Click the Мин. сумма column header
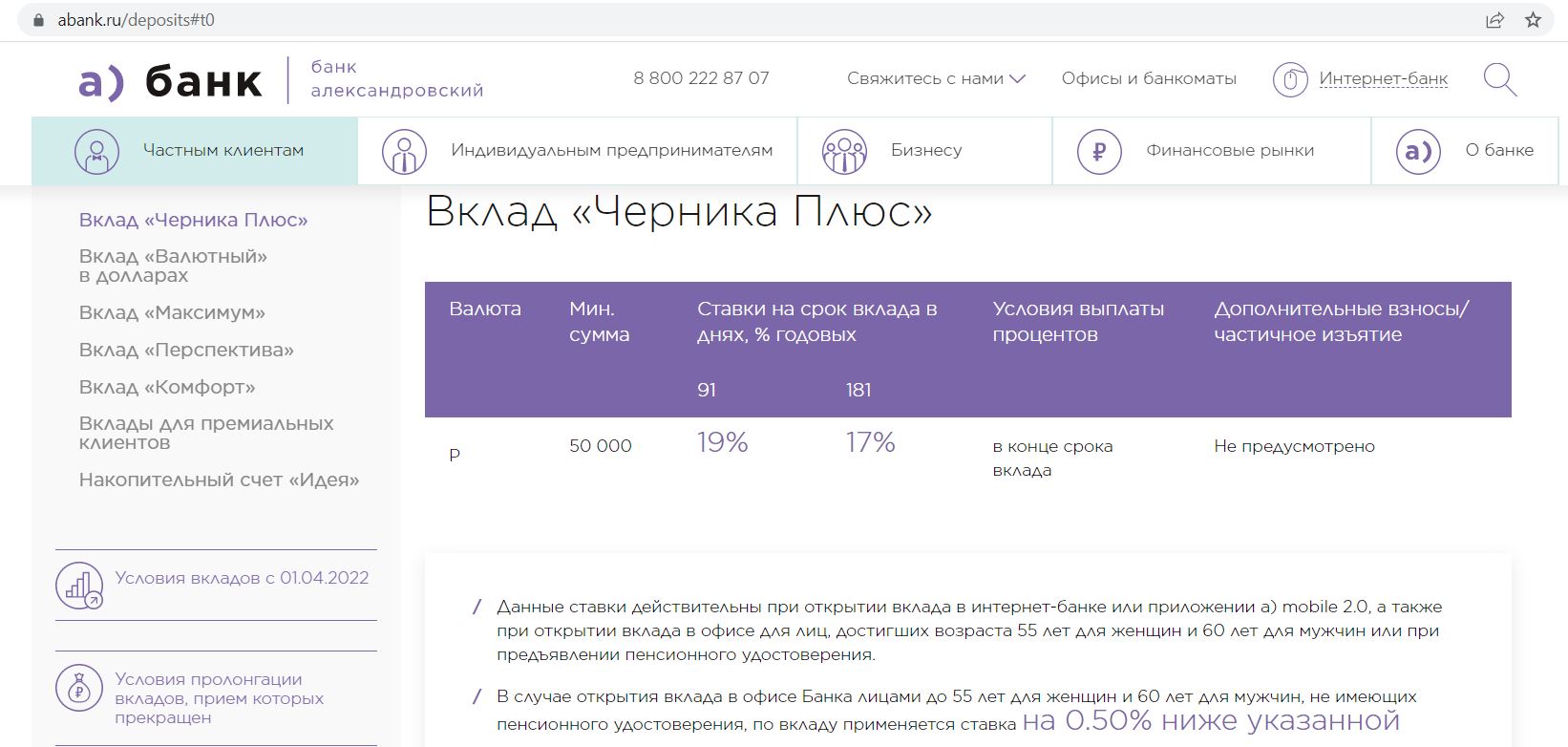 tap(600, 322)
